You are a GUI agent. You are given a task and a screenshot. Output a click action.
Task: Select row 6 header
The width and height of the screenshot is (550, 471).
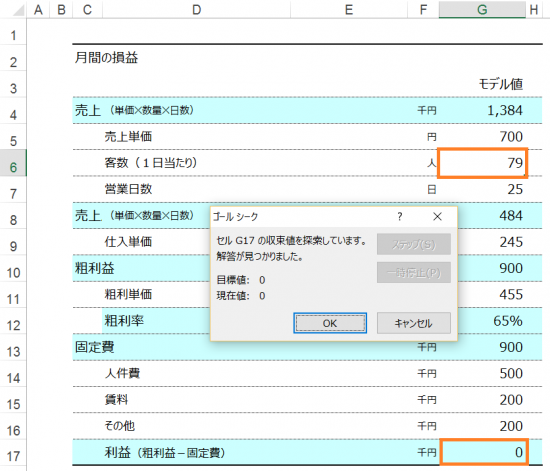[x=13, y=167]
